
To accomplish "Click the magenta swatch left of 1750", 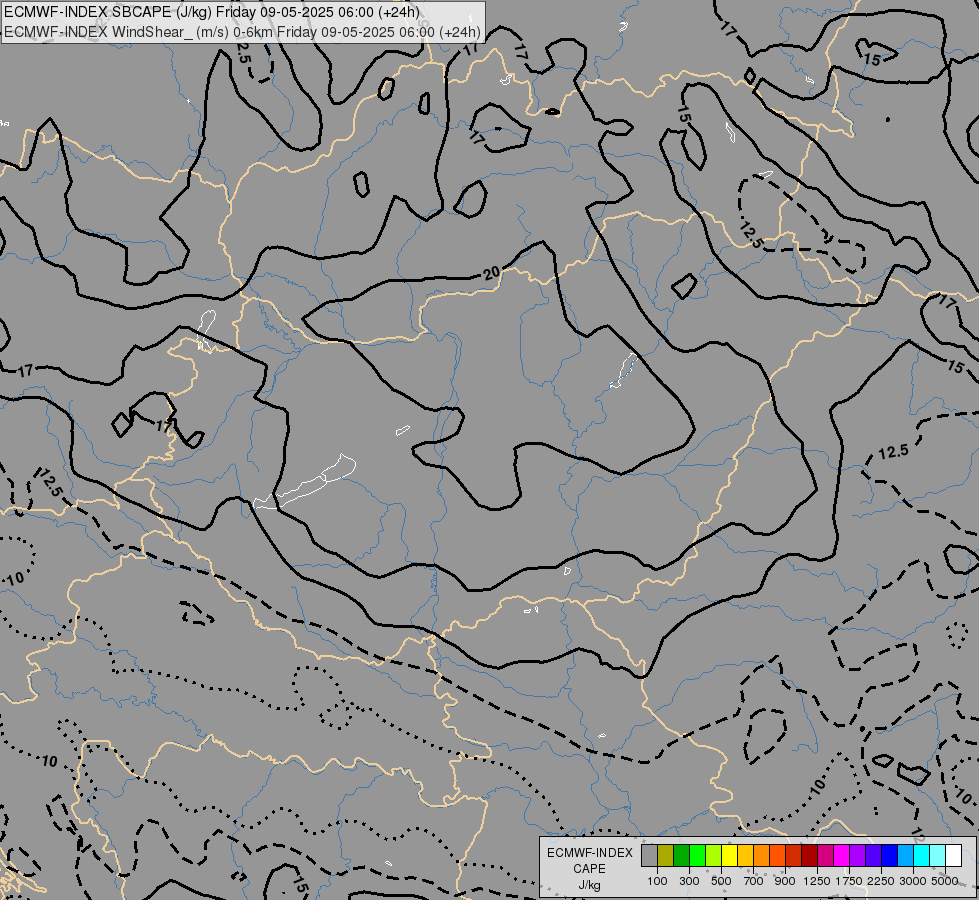I will coord(842,855).
